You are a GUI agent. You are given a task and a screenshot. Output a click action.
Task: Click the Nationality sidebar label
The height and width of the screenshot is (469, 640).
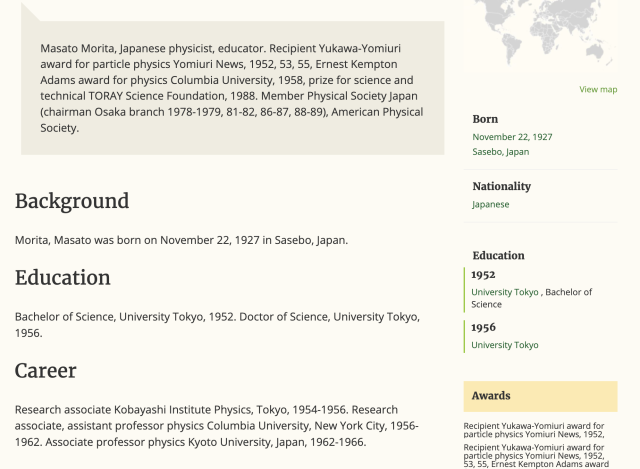point(502,187)
